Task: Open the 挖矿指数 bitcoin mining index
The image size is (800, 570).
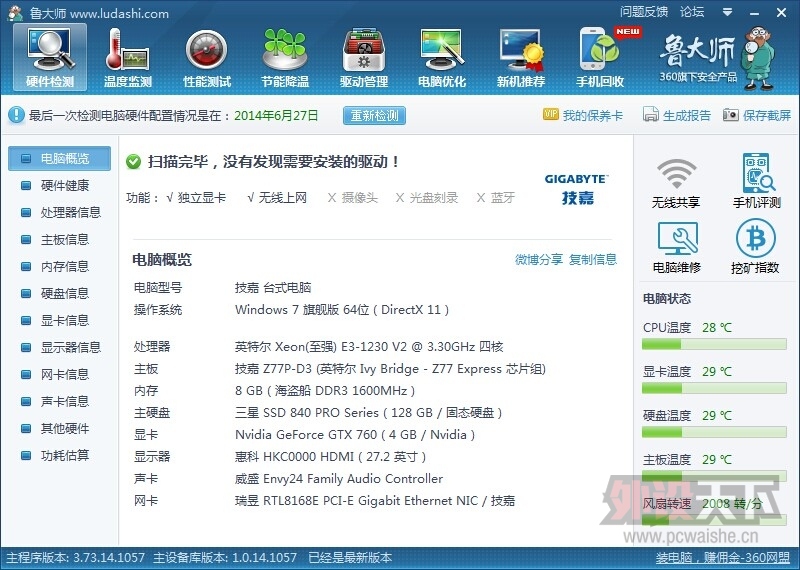Action: [x=755, y=246]
